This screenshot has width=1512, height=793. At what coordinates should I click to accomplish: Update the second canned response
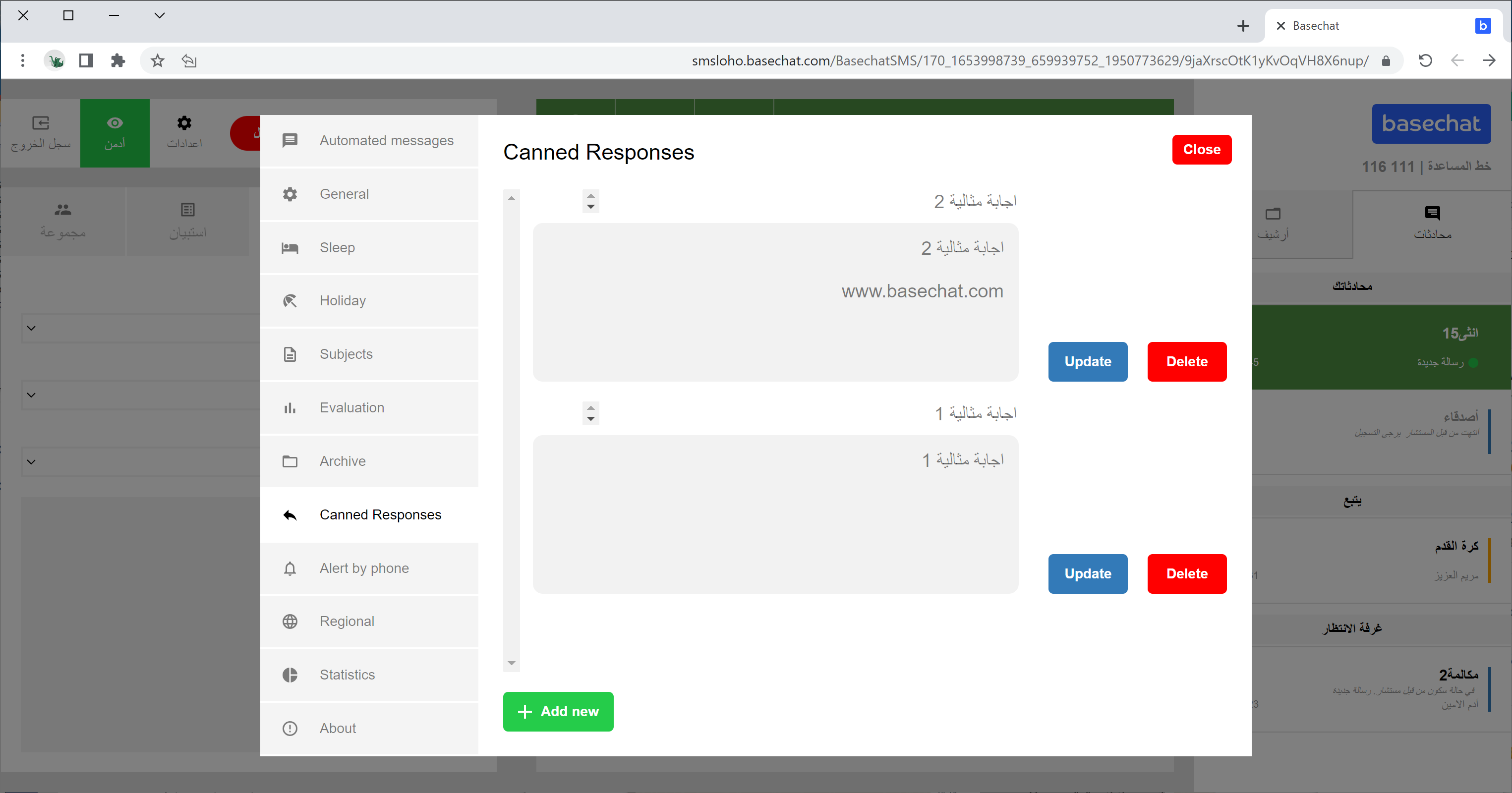[x=1087, y=573]
